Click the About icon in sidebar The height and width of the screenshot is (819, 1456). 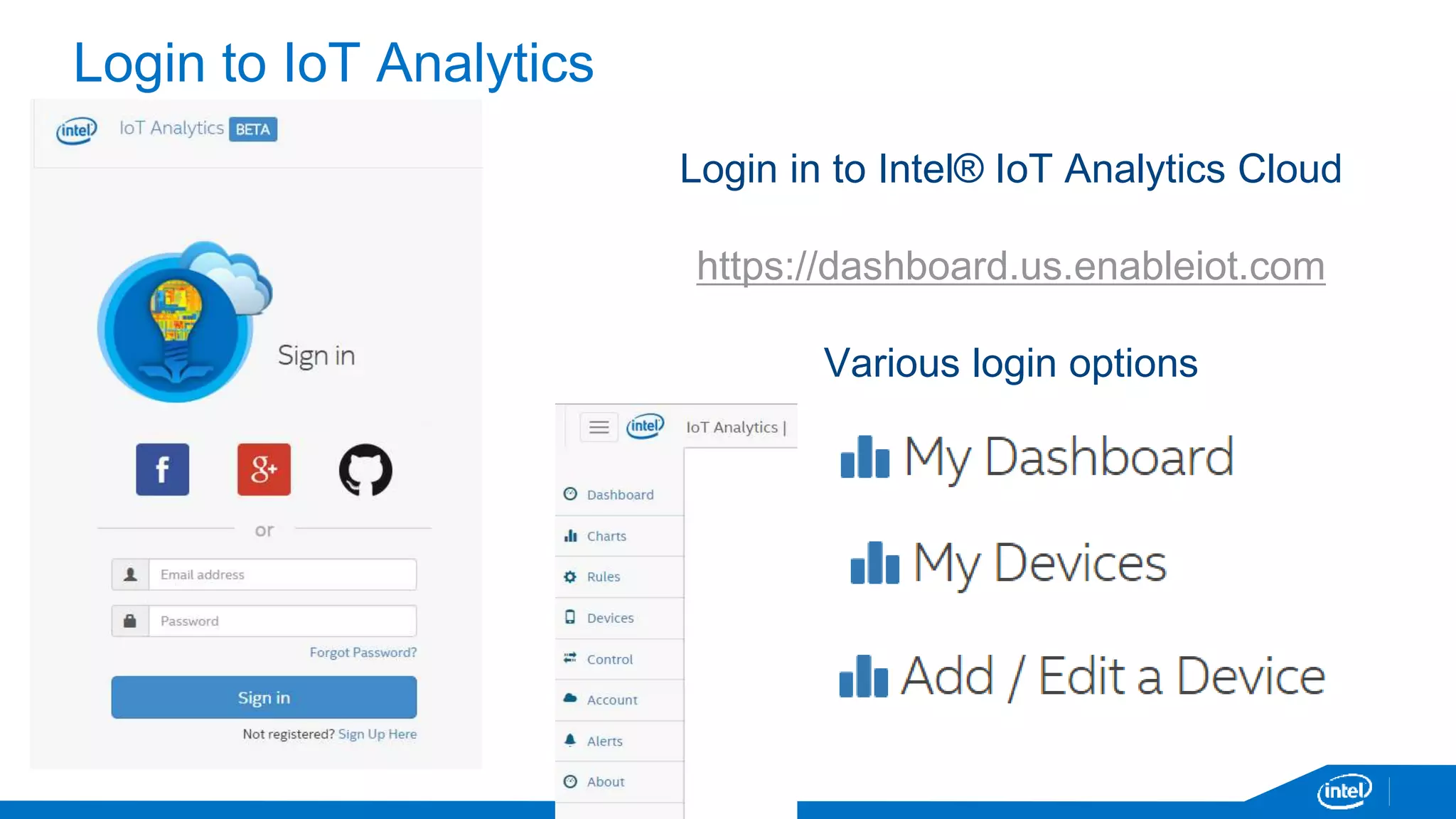click(x=570, y=781)
